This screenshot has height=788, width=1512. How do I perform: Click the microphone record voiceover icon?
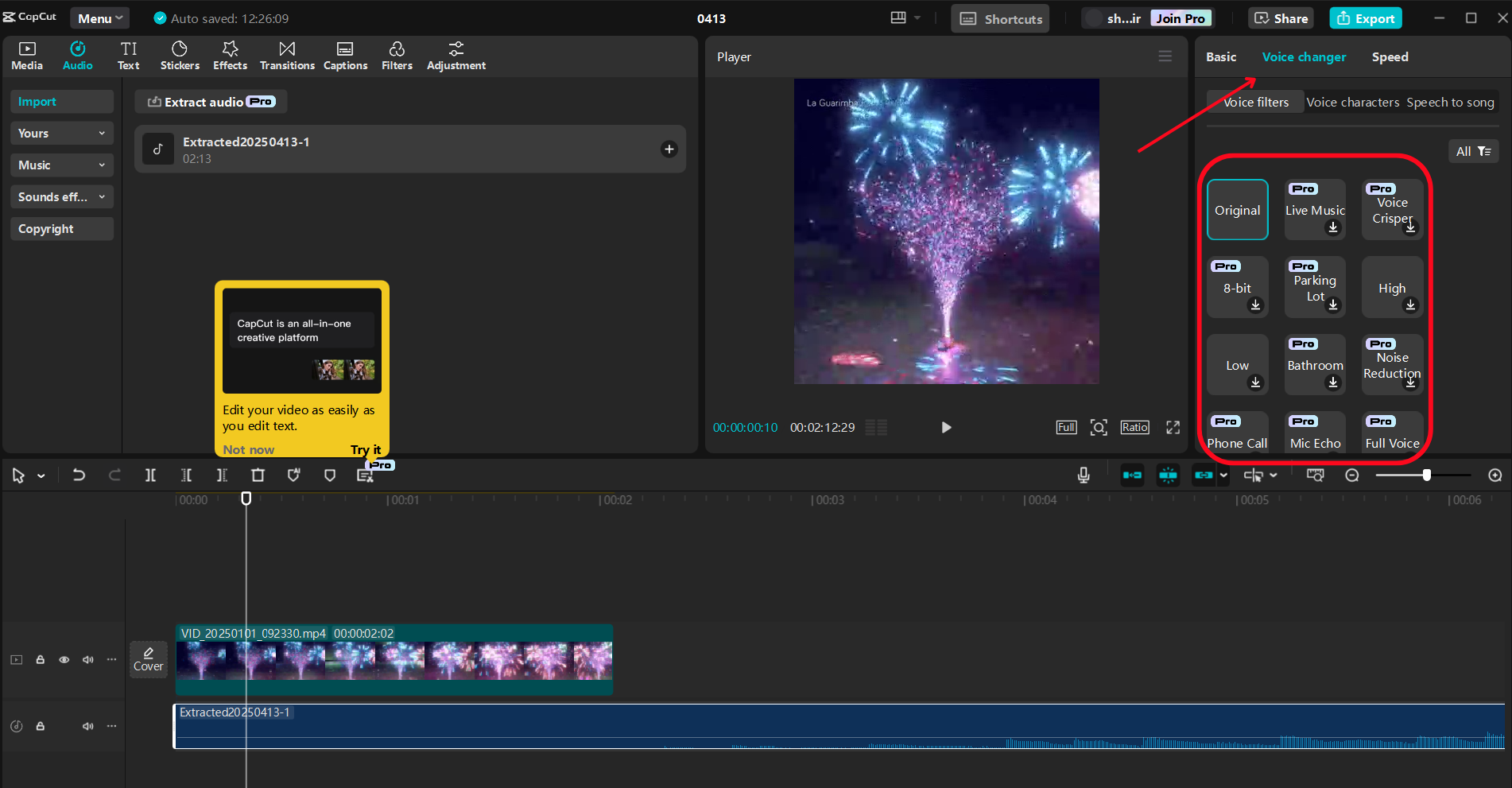point(1083,475)
